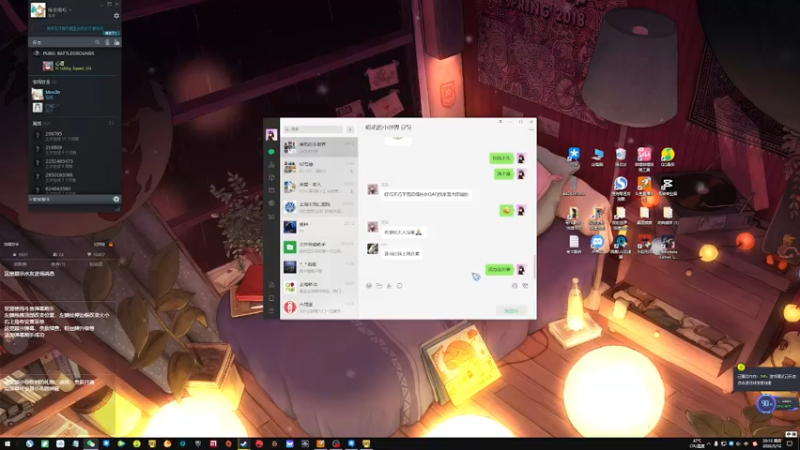Image resolution: width=800 pixels, height=450 pixels.
Task: Open WeChat Moments aperture icon
Action: (x=271, y=203)
